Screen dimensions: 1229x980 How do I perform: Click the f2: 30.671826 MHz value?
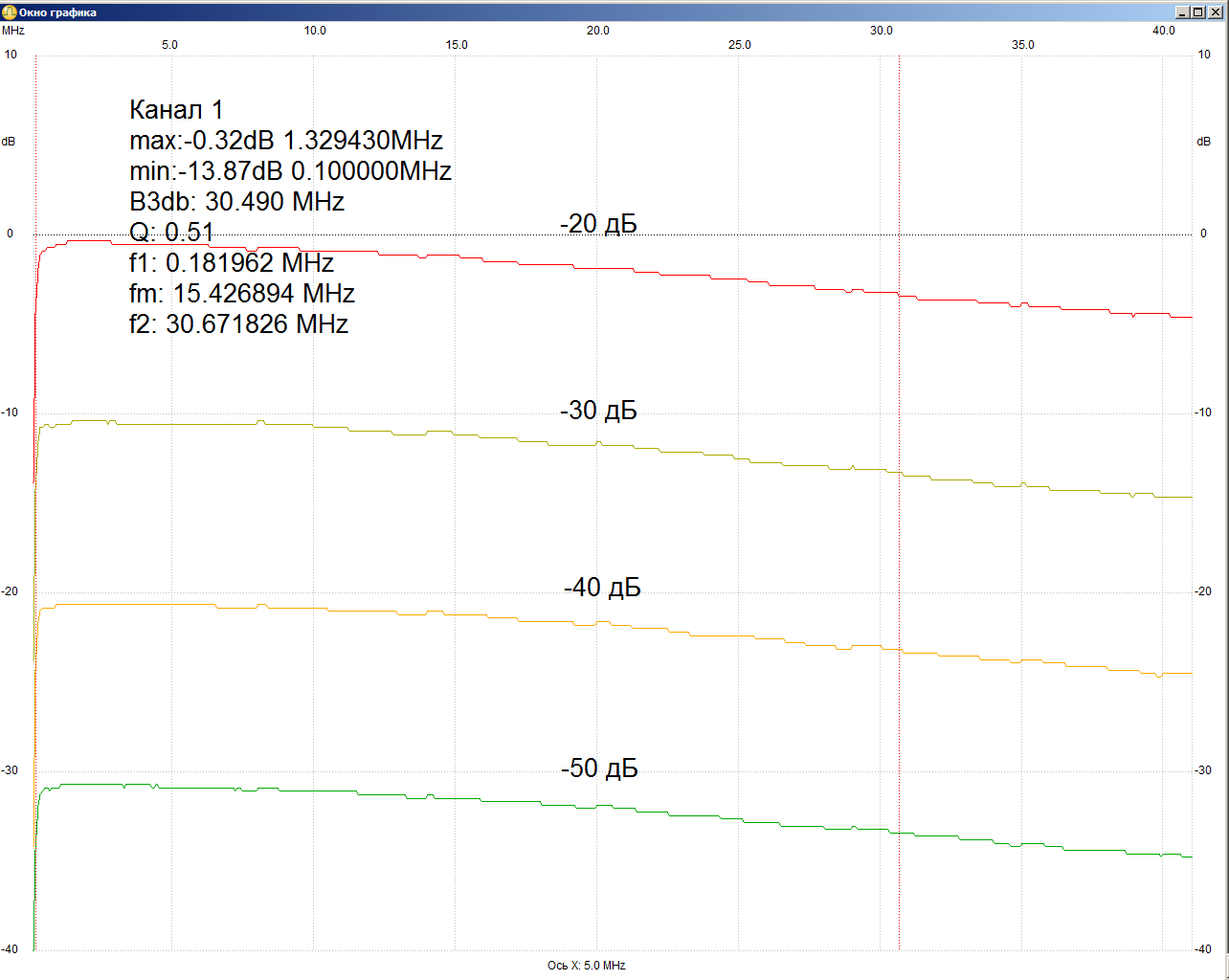click(238, 324)
